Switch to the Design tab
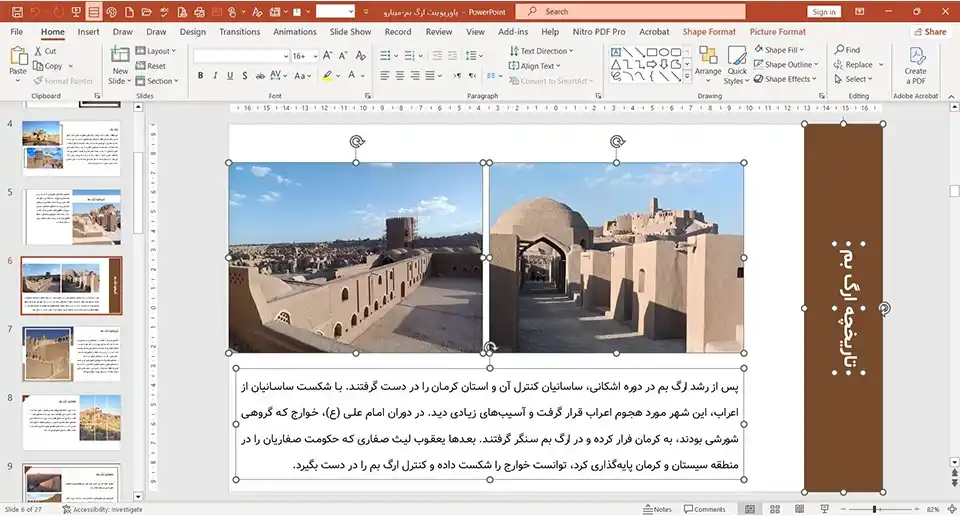Screen dimensions: 960x516 193,32
